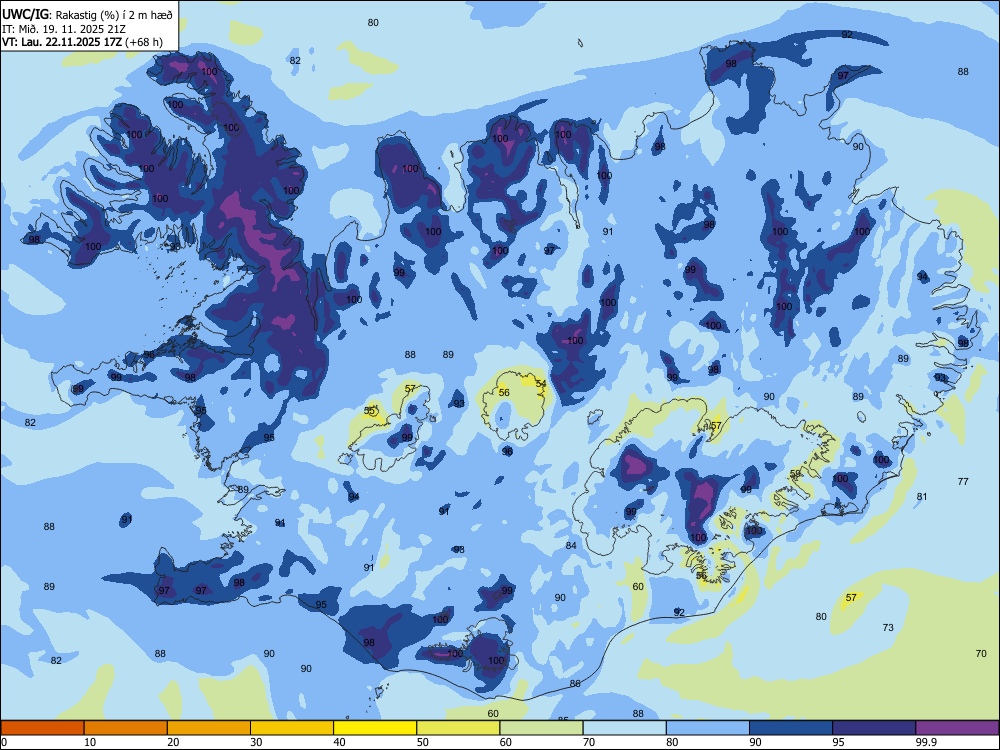
Task: Click the 50–60 pale yellow legend swatch
Action: [x=459, y=728]
